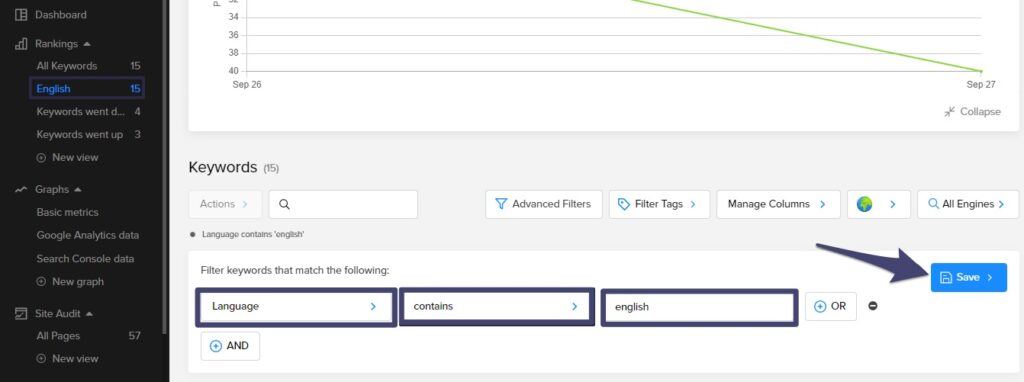1024x382 pixels.
Task: Select the English rankings view
Action: 88,89
